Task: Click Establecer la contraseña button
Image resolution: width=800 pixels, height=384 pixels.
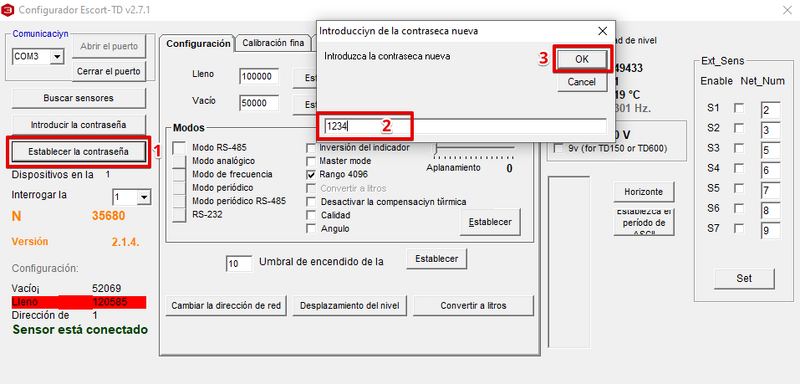Action: point(79,151)
